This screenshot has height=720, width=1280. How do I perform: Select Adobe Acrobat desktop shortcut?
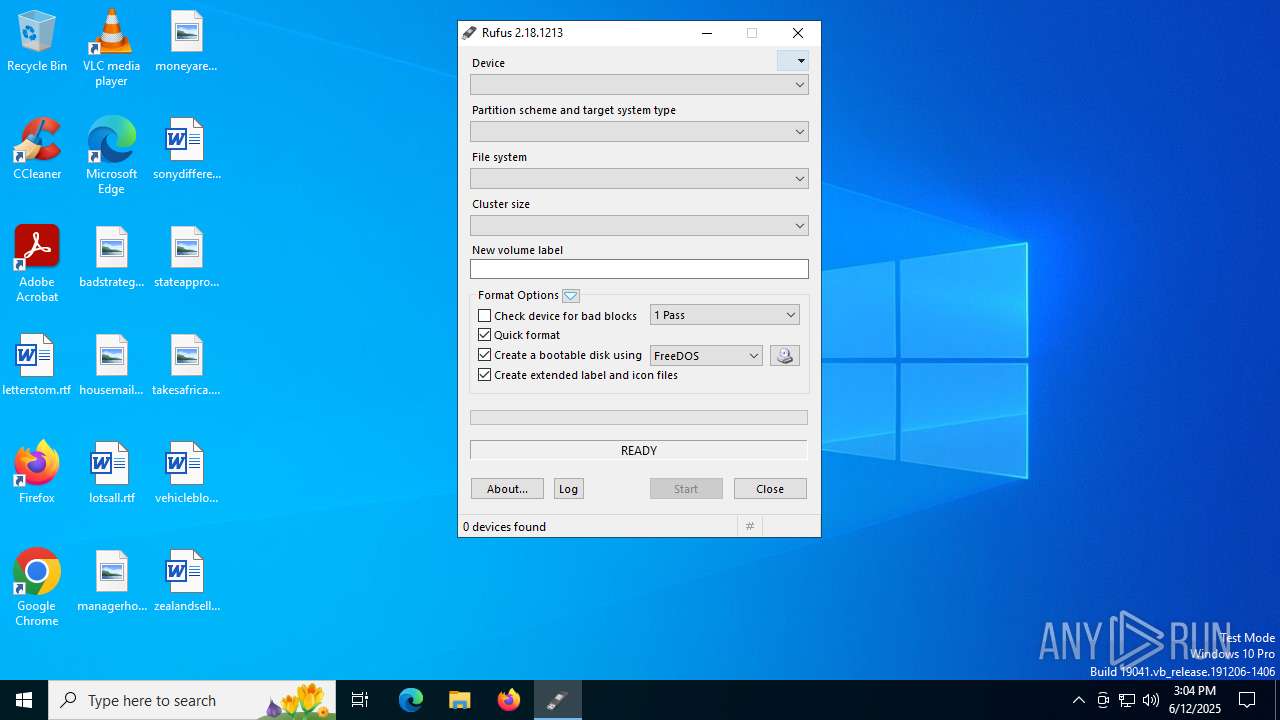37,264
